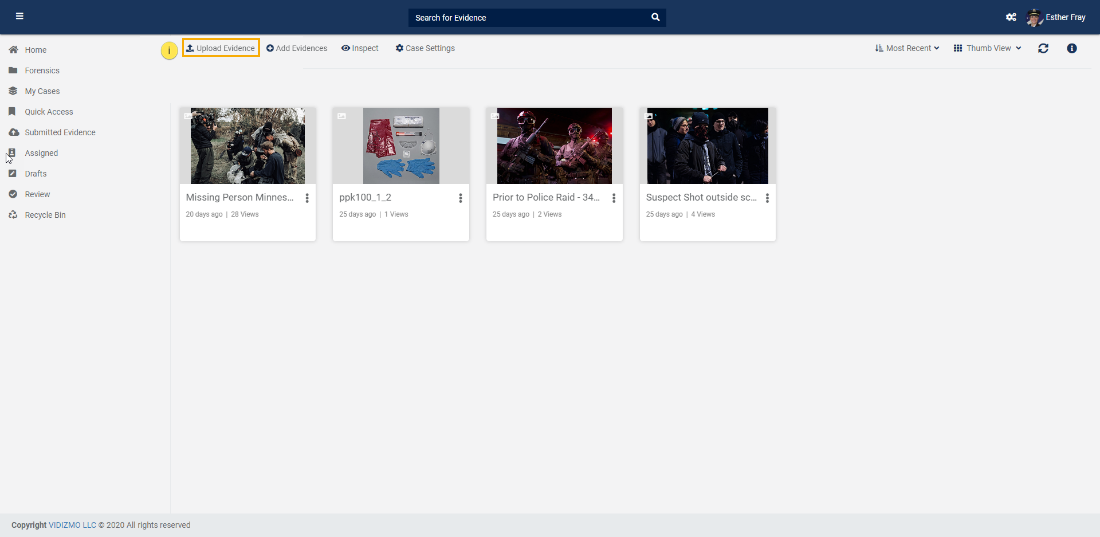Open the hamburger menu in top bar
The image size is (1100, 537).
(x=19, y=17)
